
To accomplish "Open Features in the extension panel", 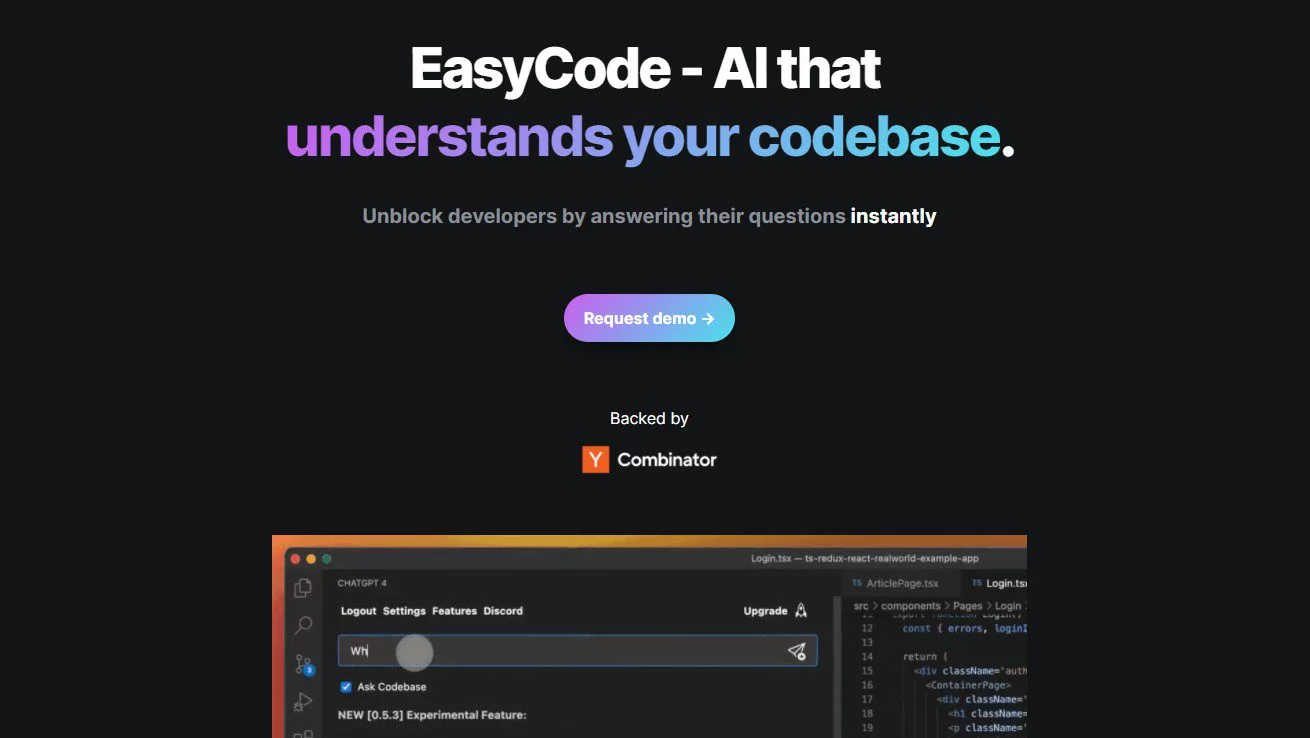I will 454,611.
